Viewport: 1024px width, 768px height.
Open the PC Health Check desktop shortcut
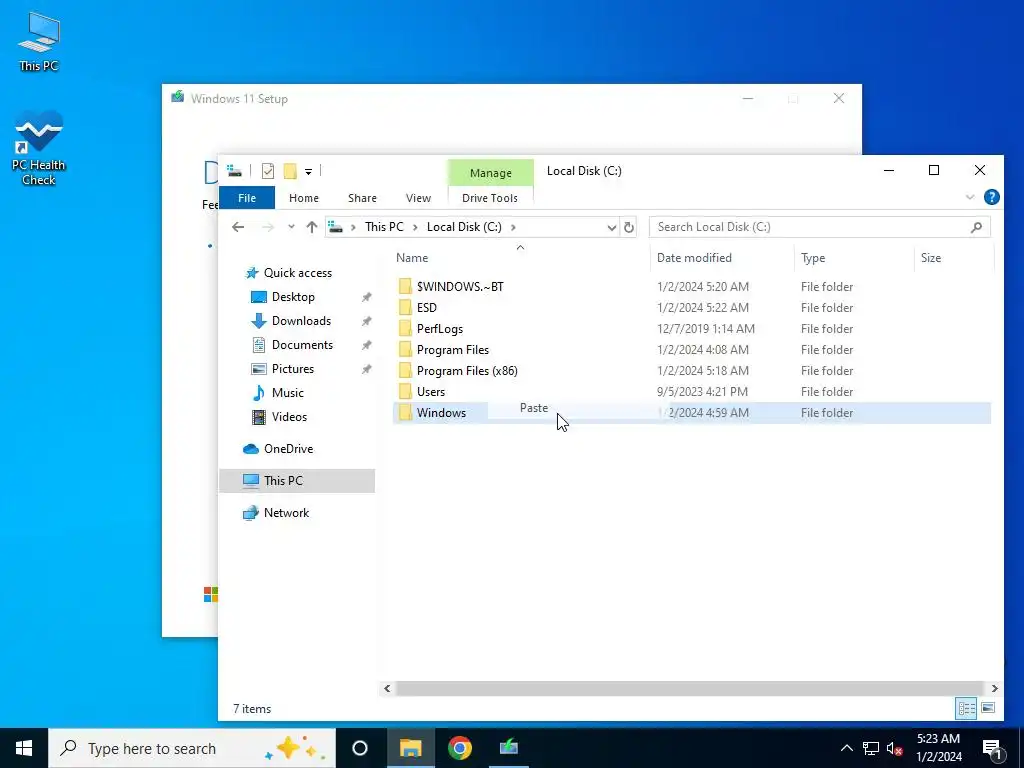(x=39, y=149)
